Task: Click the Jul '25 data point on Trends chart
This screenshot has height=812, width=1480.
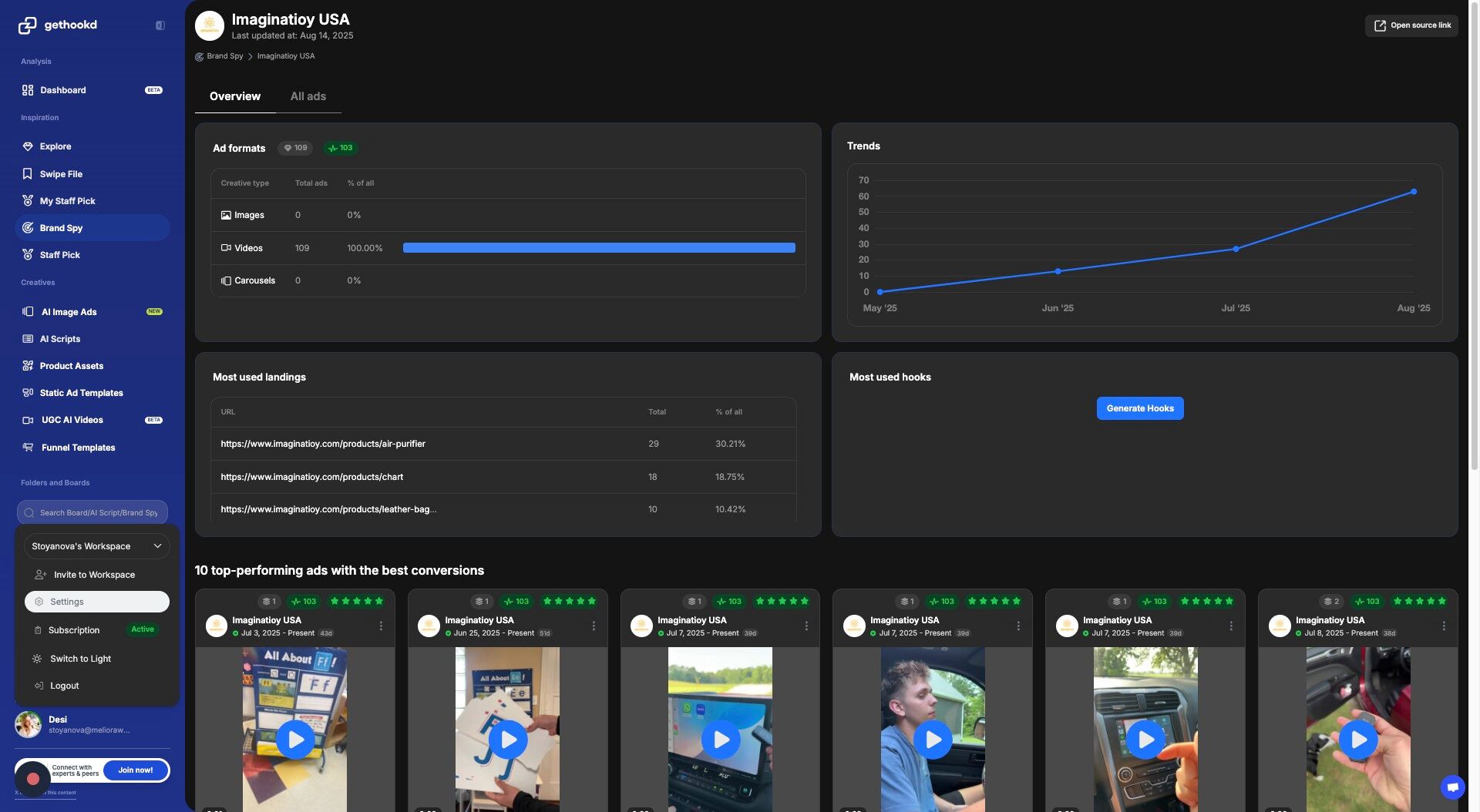Action: point(1236,249)
